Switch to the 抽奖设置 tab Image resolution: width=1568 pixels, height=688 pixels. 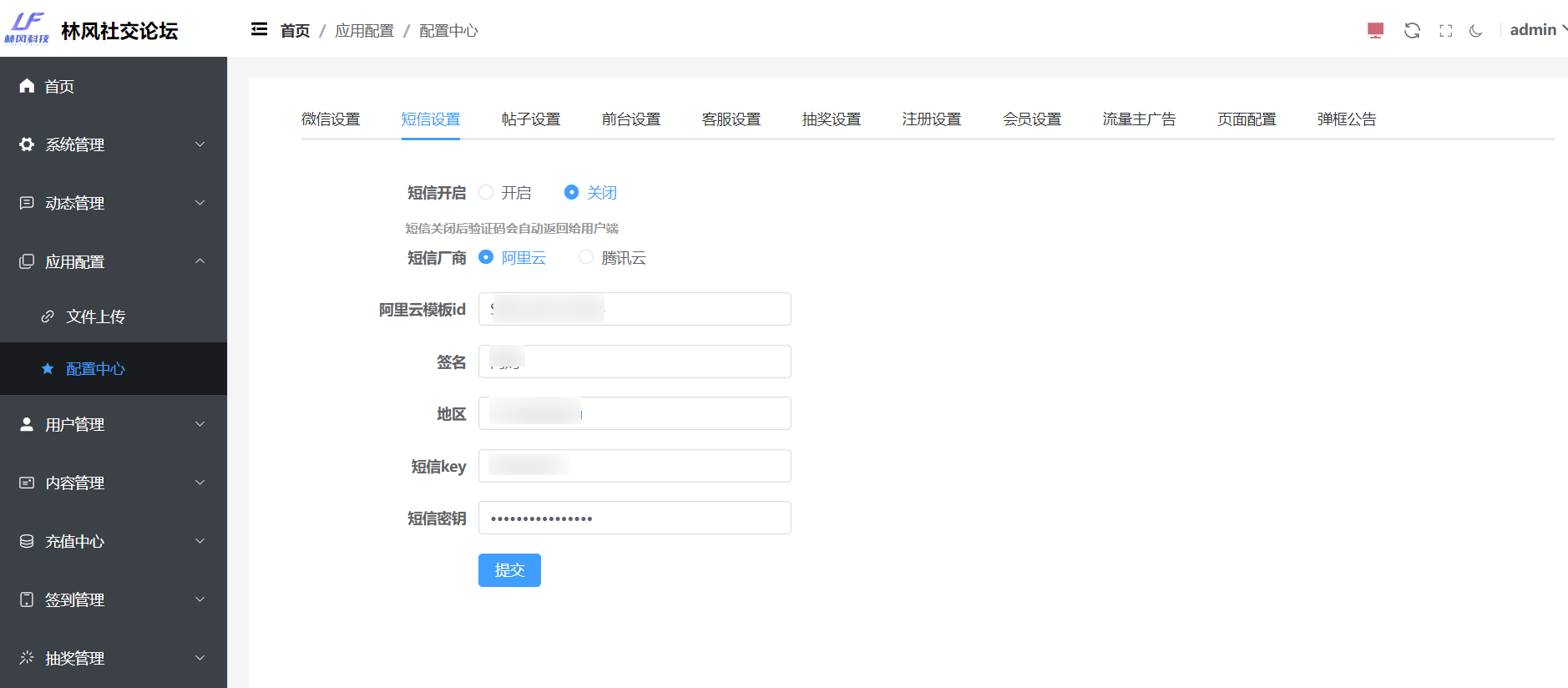(x=832, y=119)
